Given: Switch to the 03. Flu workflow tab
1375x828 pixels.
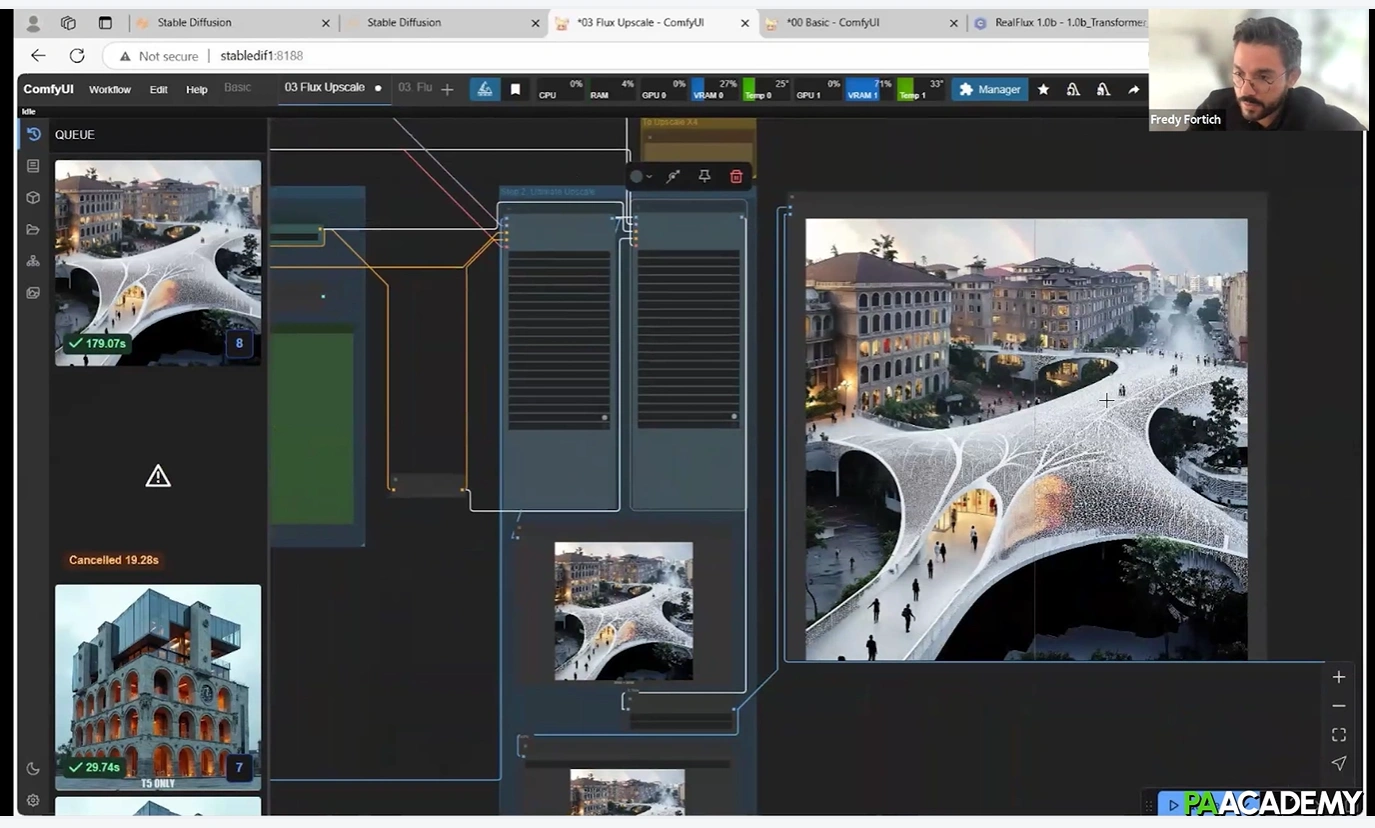Looking at the screenshot, I should [413, 88].
